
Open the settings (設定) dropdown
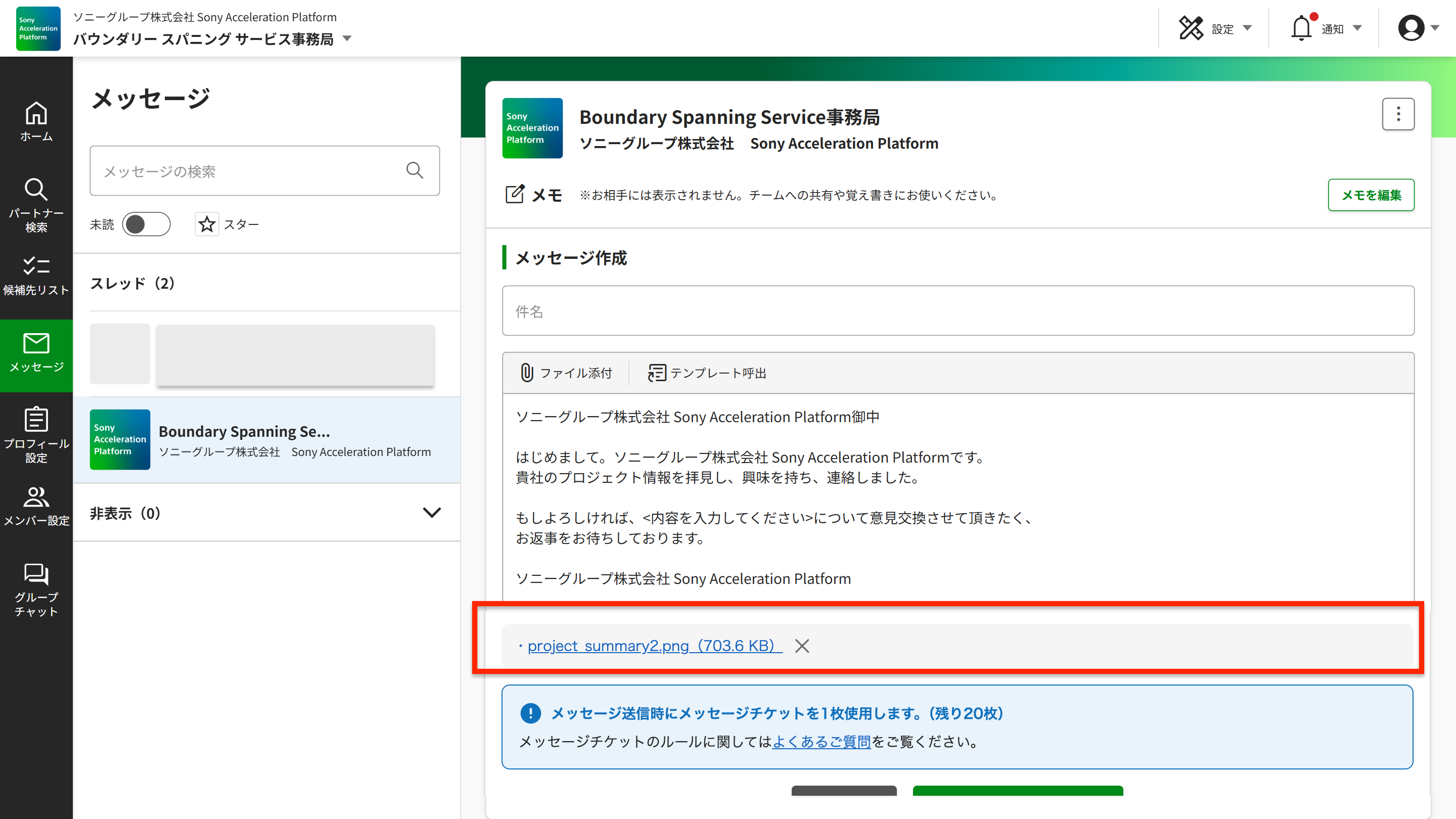1215,28
